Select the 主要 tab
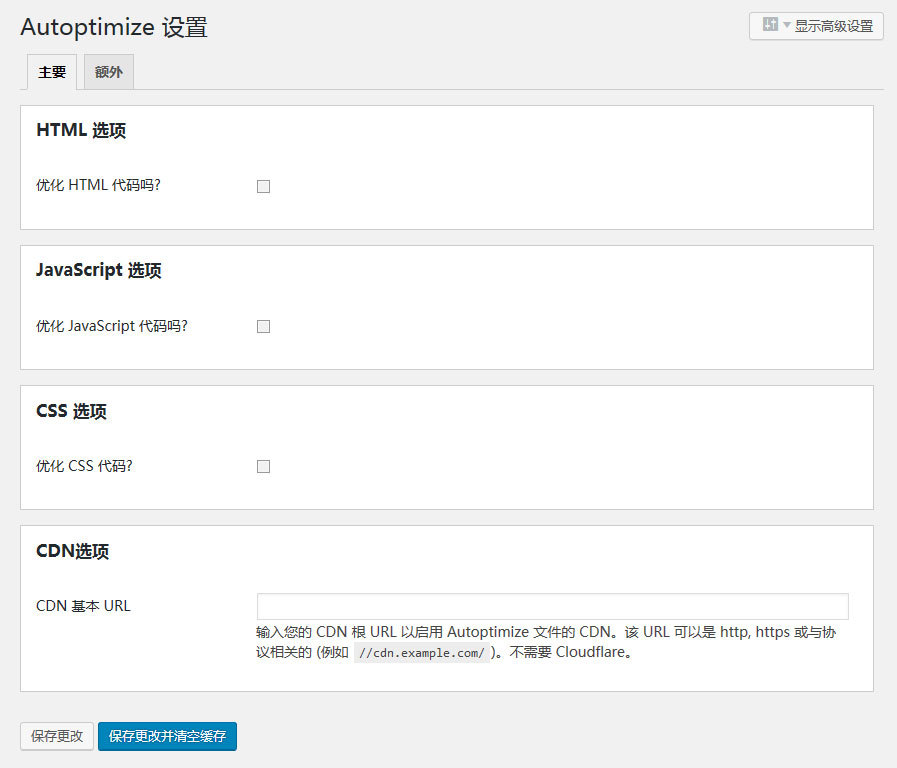 [x=51, y=71]
